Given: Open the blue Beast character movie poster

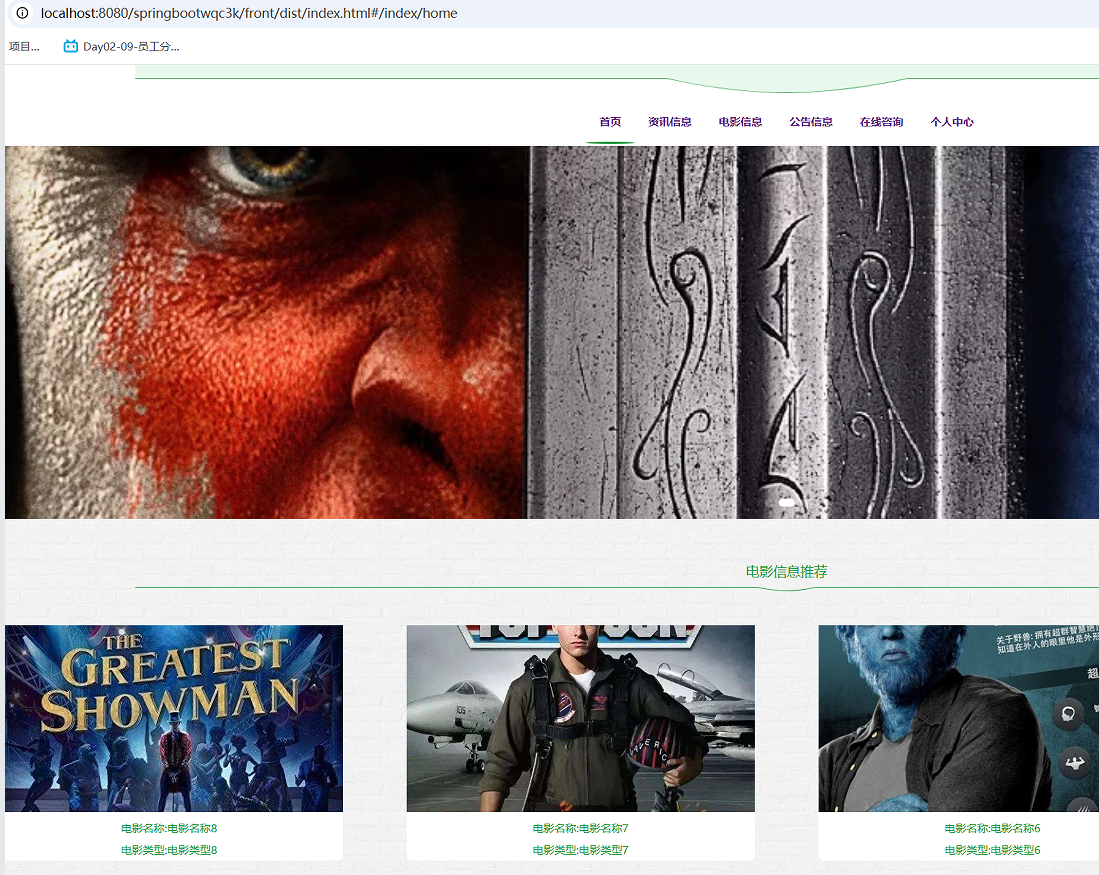Looking at the screenshot, I should click(959, 718).
